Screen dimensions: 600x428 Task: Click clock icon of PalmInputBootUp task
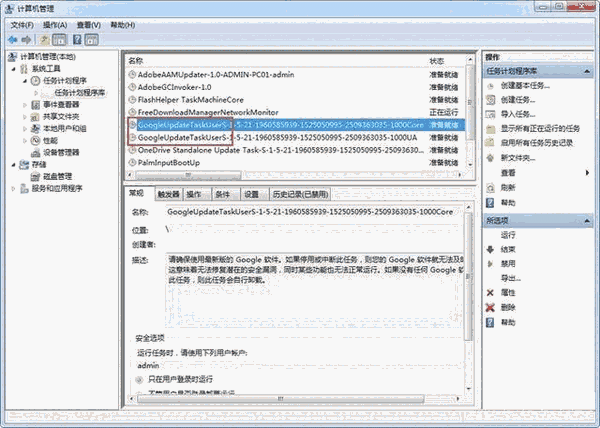pos(132,163)
